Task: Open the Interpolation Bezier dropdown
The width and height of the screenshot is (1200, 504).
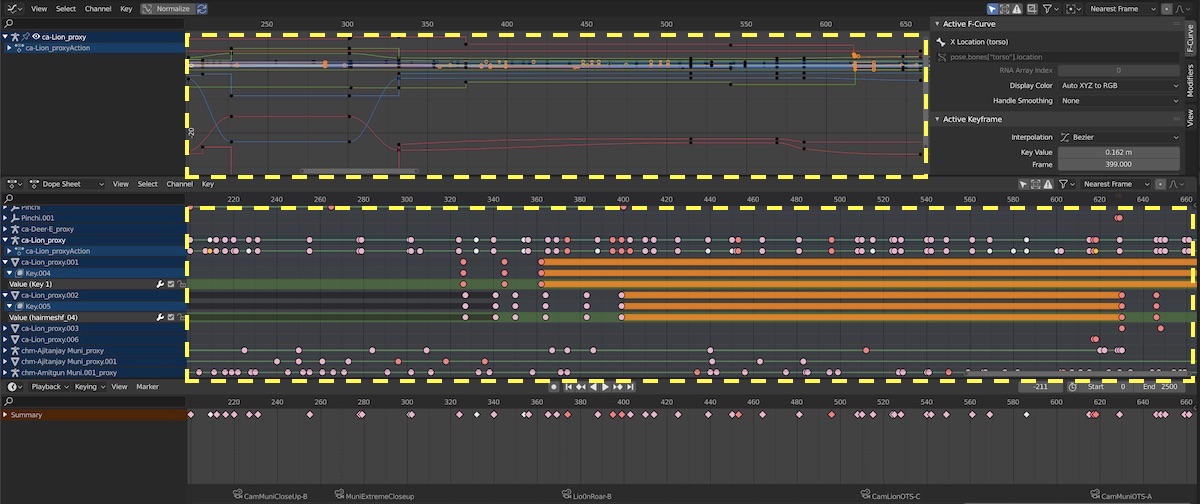Action: point(1118,137)
